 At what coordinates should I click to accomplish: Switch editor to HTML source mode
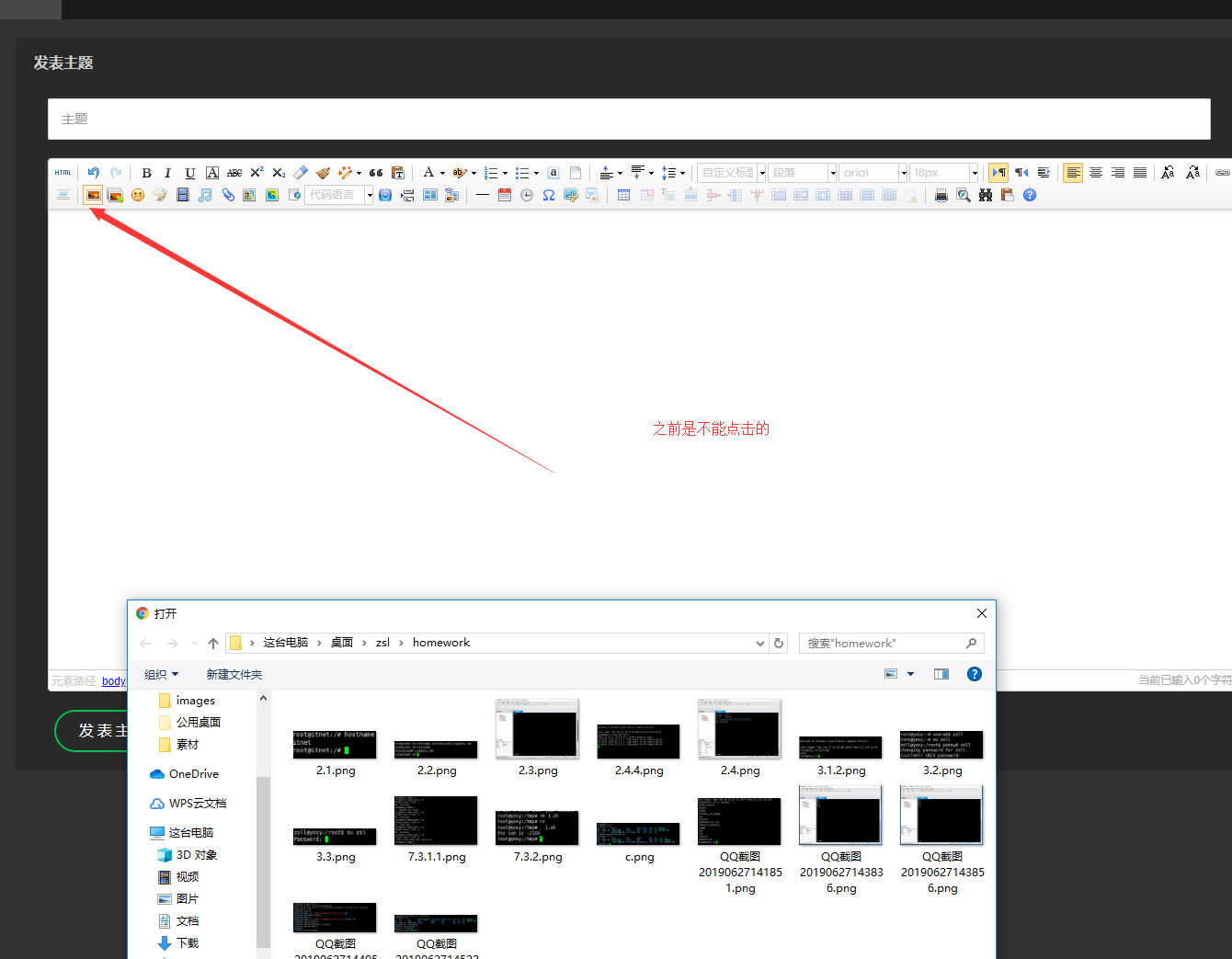coord(63,173)
